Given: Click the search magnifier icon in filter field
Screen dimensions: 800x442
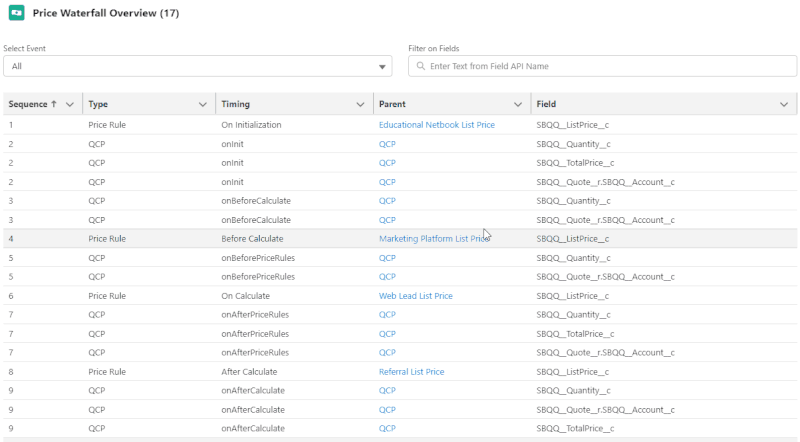Looking at the screenshot, I should [420, 66].
